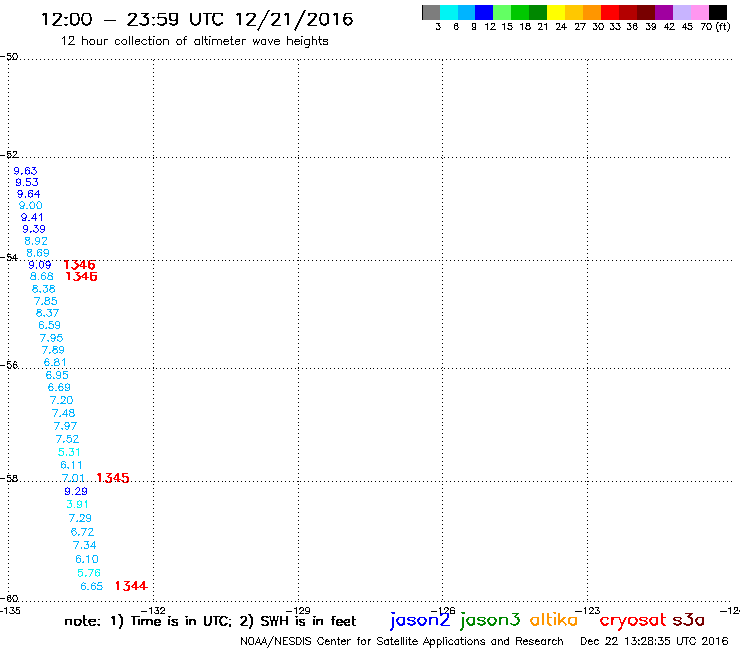
Task: Click the wave height value 8.92
Action: 36,241
